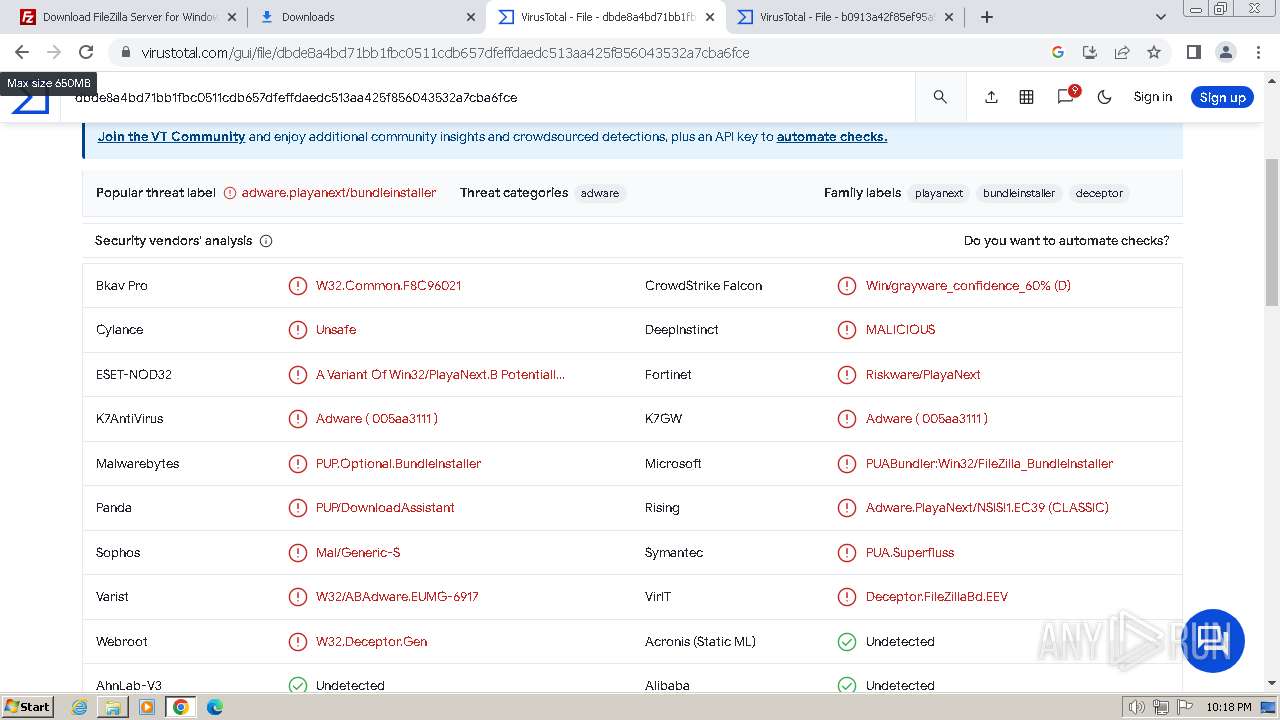Viewport: 1280px width, 720px height.
Task: Open the automate checks link
Action: 832,137
